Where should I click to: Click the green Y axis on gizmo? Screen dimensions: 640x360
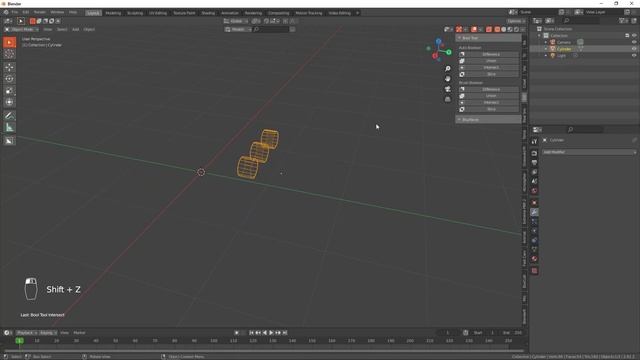tap(449, 52)
